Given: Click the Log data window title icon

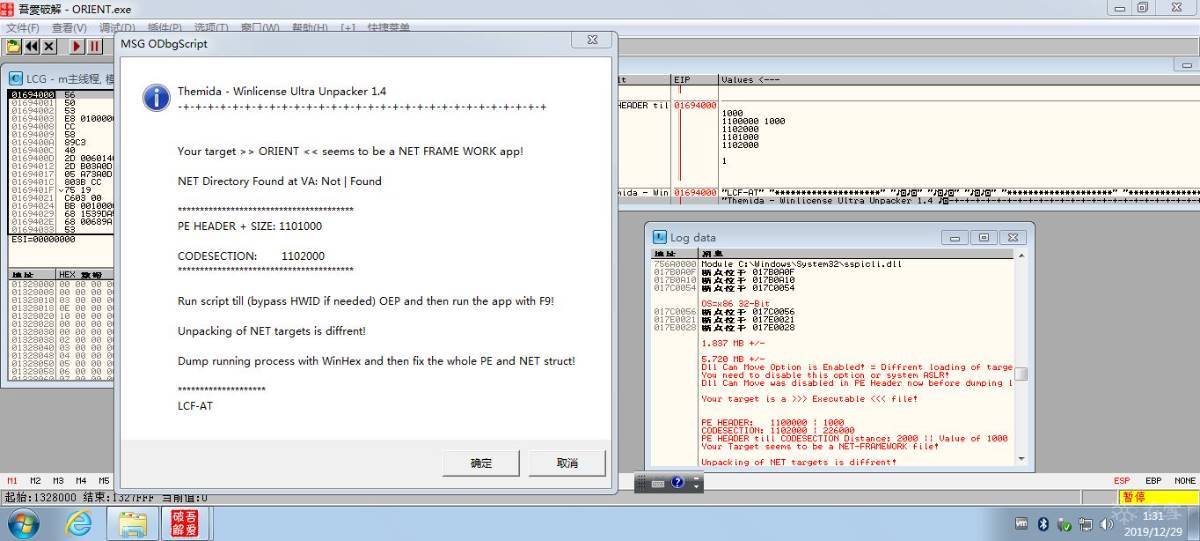Looking at the screenshot, I should (x=660, y=237).
